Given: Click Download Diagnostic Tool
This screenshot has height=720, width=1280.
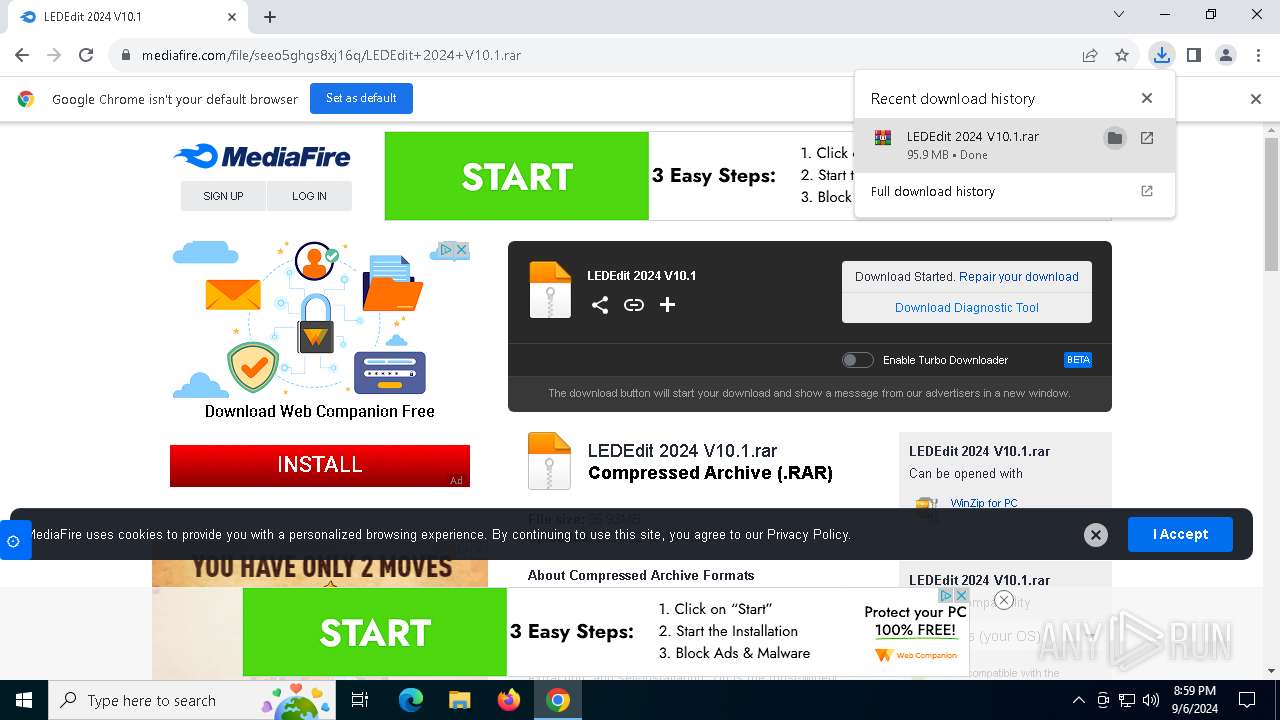Looking at the screenshot, I should pyautogui.click(x=967, y=308).
